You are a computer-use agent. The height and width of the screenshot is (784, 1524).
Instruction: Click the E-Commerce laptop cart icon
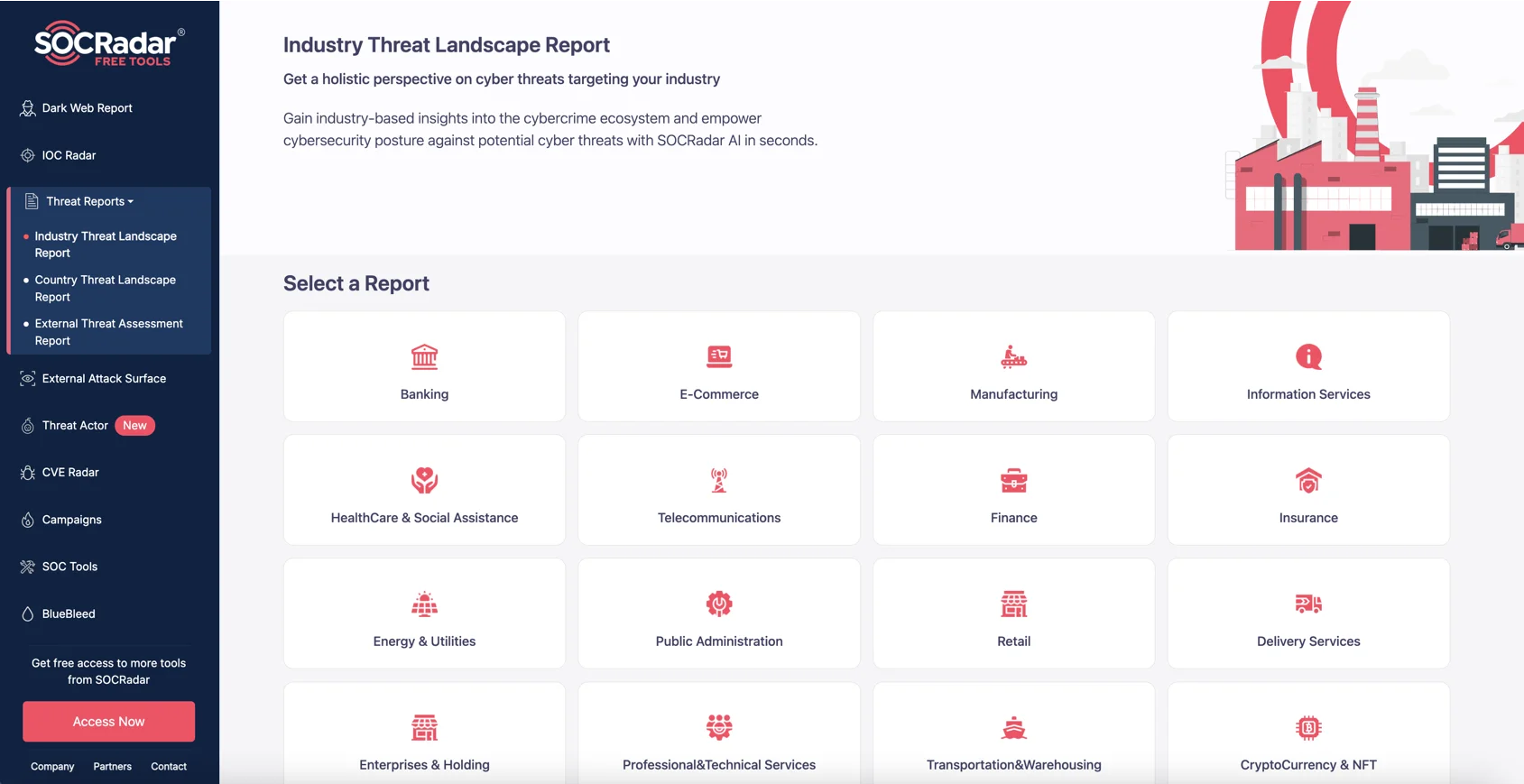coord(719,357)
